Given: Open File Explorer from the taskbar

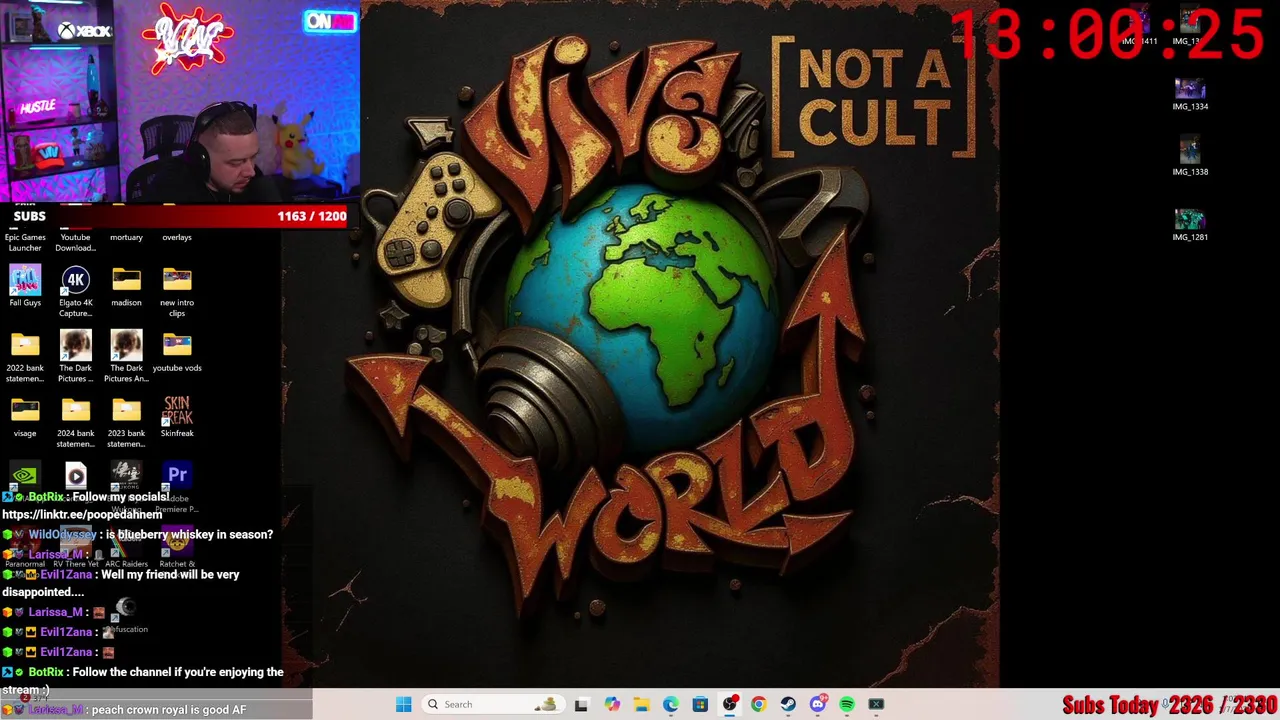Looking at the screenshot, I should click(641, 704).
